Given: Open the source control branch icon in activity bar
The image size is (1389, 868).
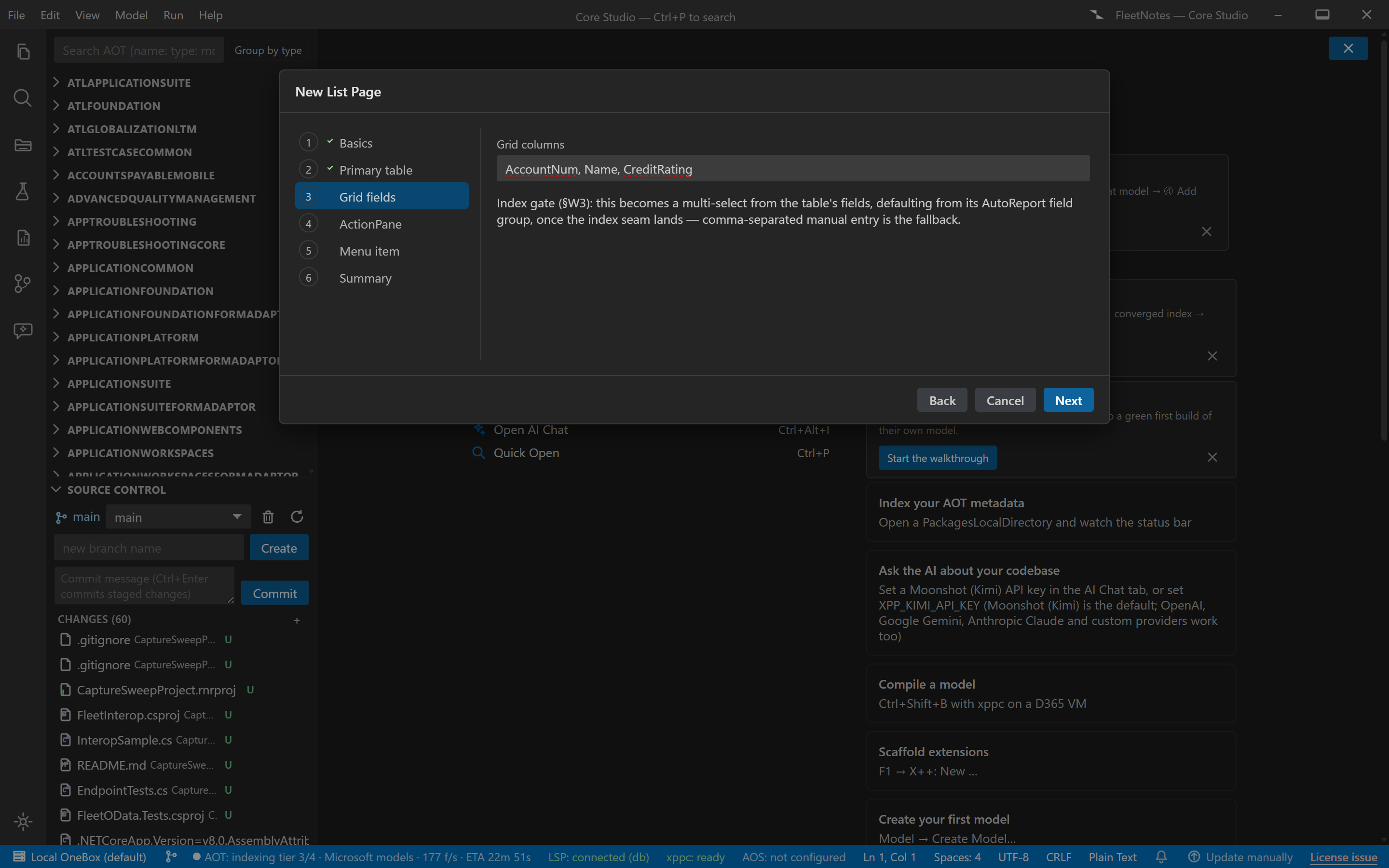Looking at the screenshot, I should pyautogui.click(x=23, y=284).
